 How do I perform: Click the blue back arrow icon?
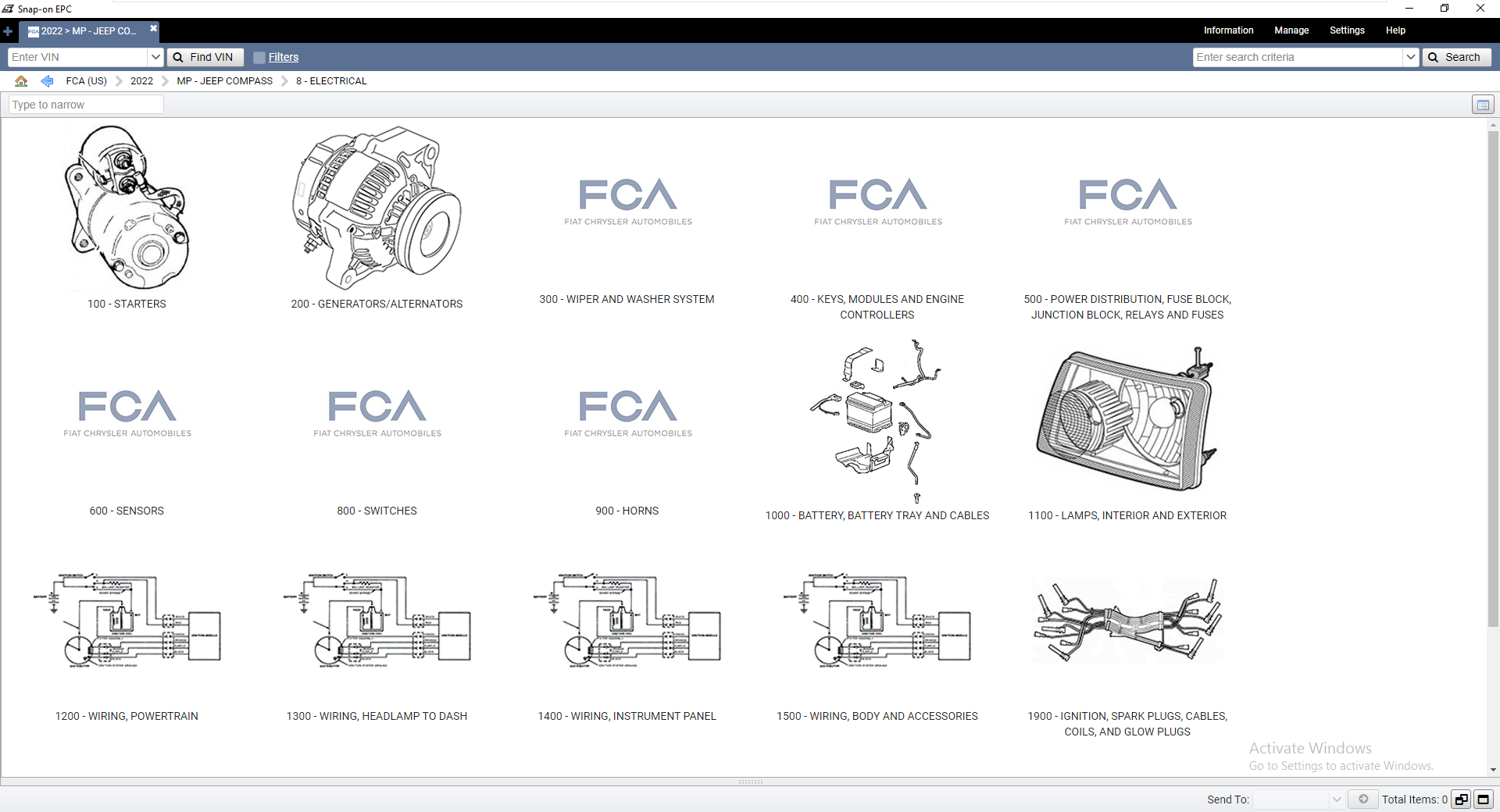point(47,80)
